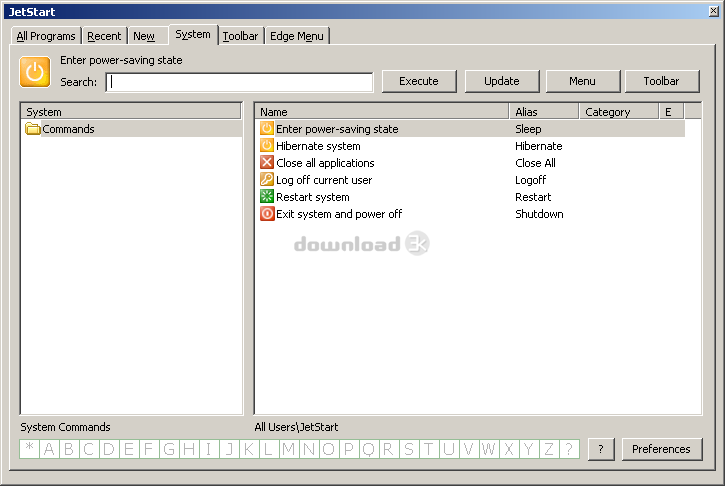Open the Edge Menu tab
This screenshot has width=725, height=486.
[x=297, y=36]
